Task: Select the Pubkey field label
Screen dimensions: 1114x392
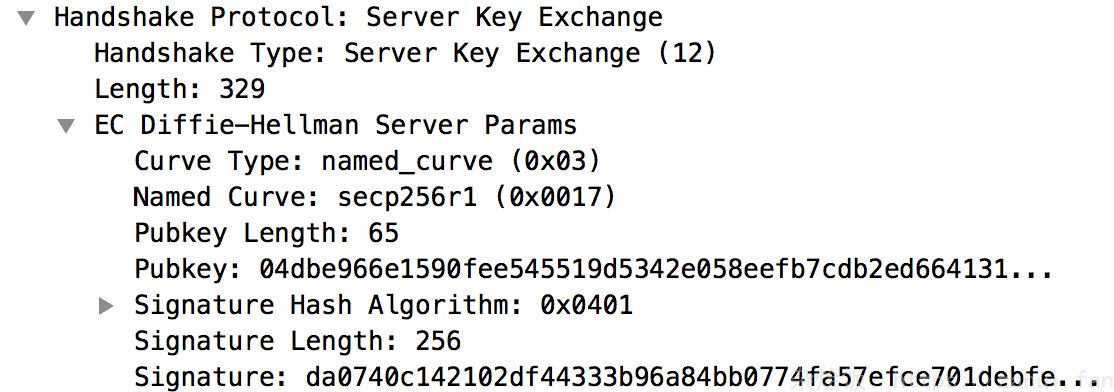Action: pyautogui.click(x=188, y=270)
